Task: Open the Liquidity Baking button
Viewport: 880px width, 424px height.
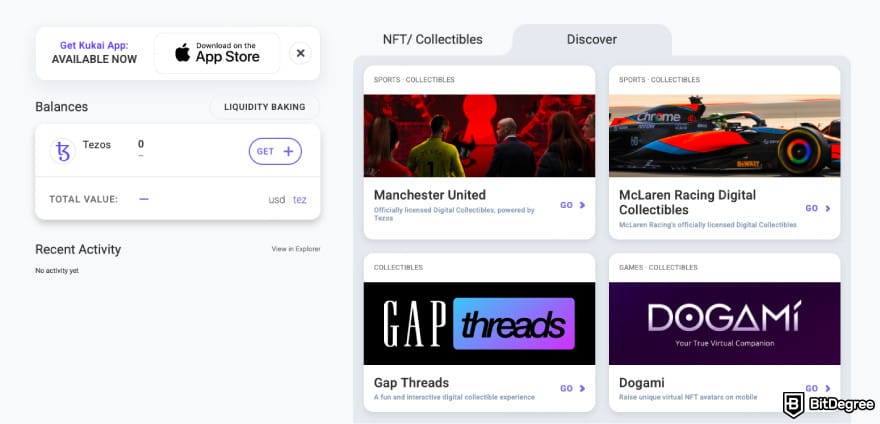Action: (x=265, y=107)
